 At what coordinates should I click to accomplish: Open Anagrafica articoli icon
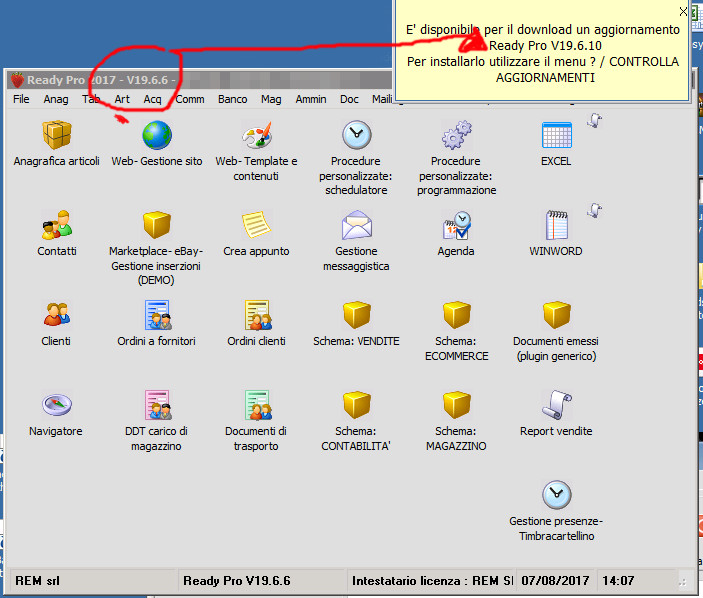click(56, 135)
